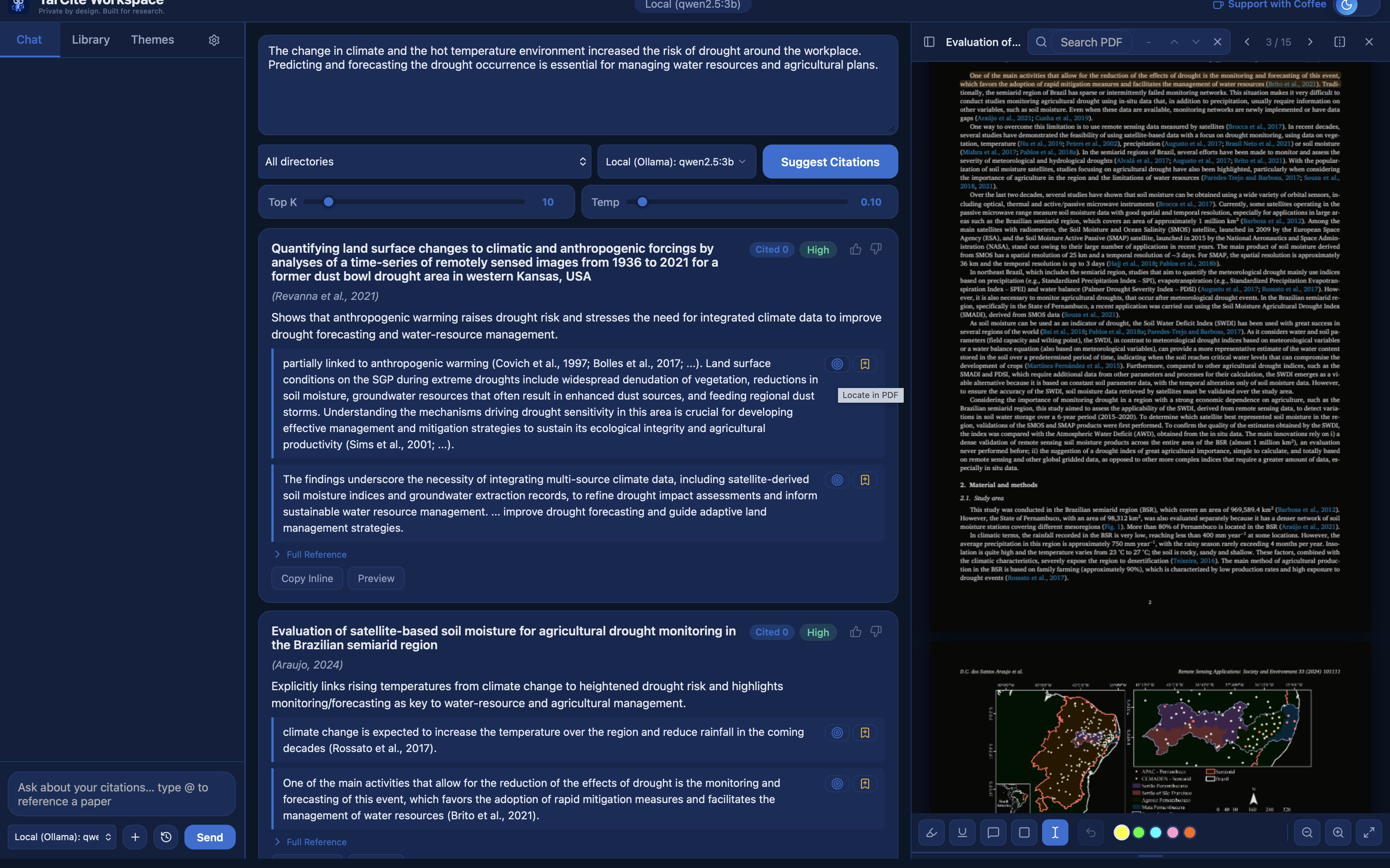The image size is (1390, 868).
Task: Click the Local (qwen2.5:3b) status badge
Action: [x=692, y=5]
